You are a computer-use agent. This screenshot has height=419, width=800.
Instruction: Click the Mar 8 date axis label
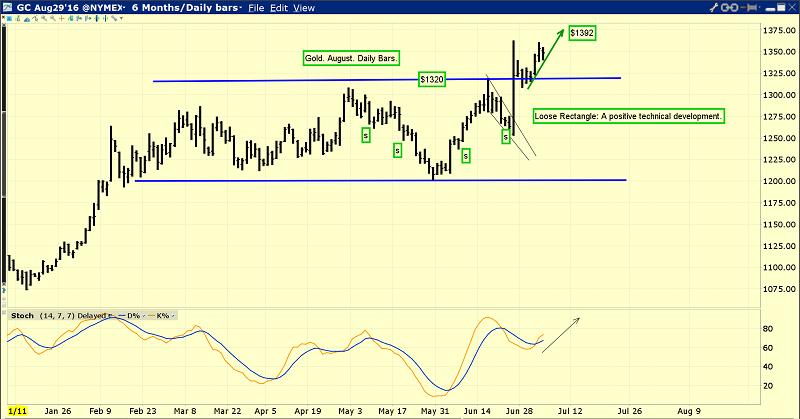click(x=185, y=411)
